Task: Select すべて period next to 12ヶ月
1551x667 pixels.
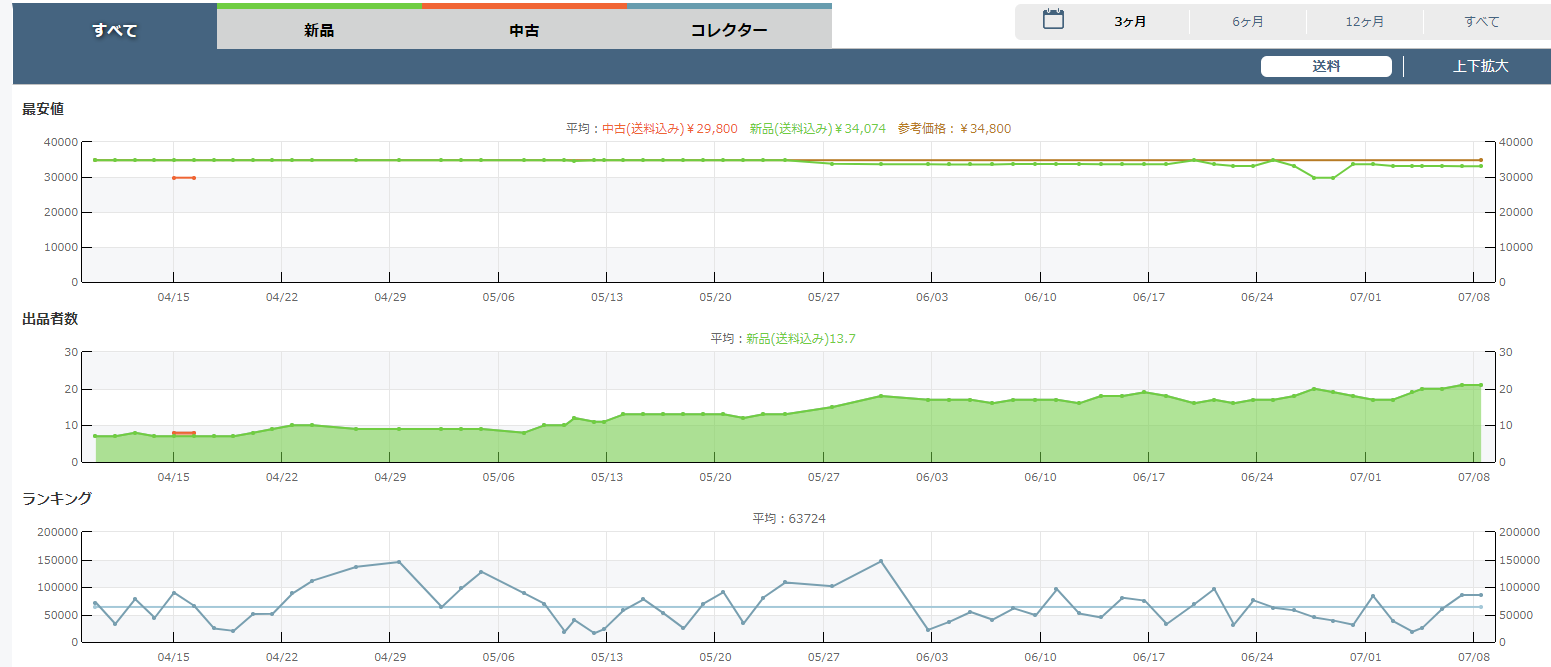Action: point(1481,22)
